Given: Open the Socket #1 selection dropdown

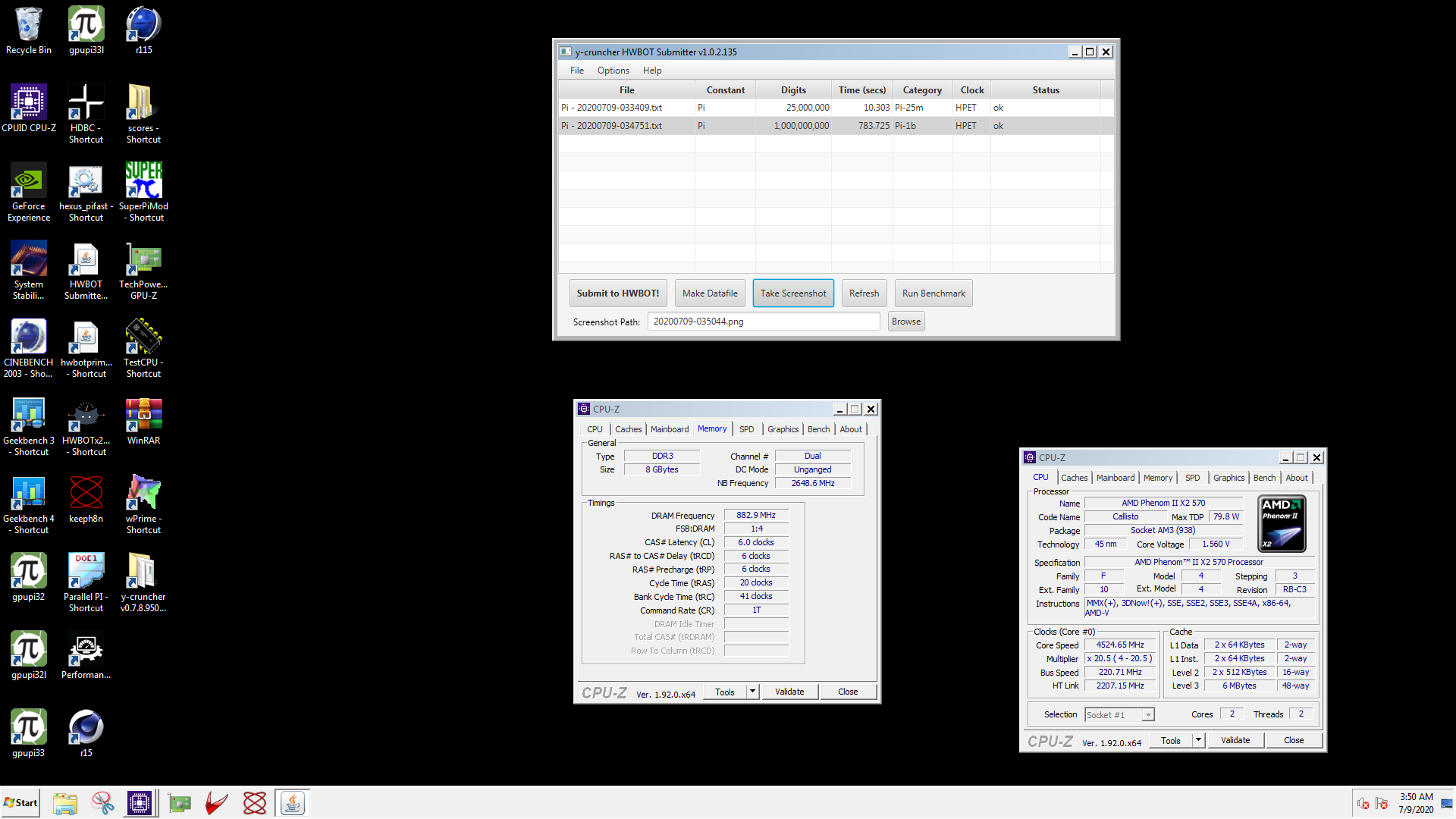Looking at the screenshot, I should click(x=1119, y=715).
